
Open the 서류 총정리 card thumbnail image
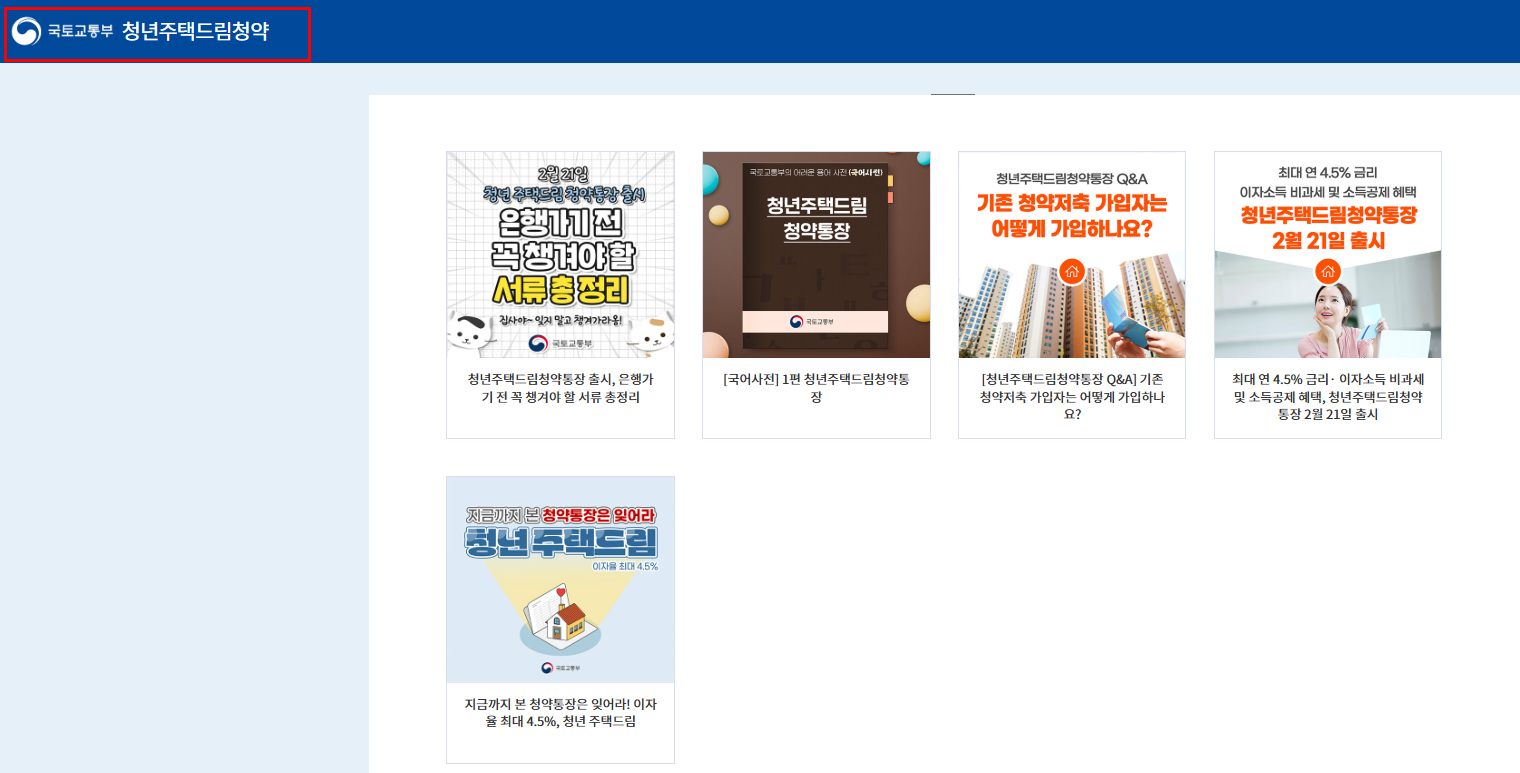560,255
